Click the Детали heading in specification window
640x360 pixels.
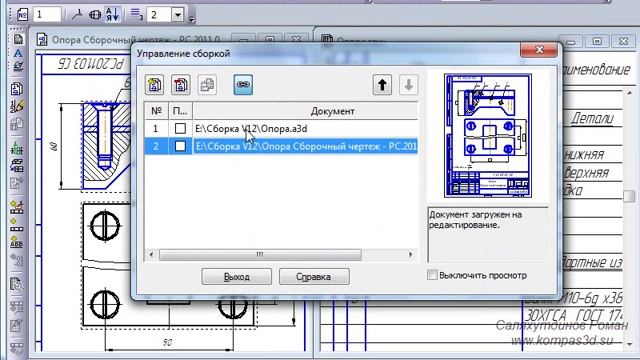pyautogui.click(x=592, y=119)
